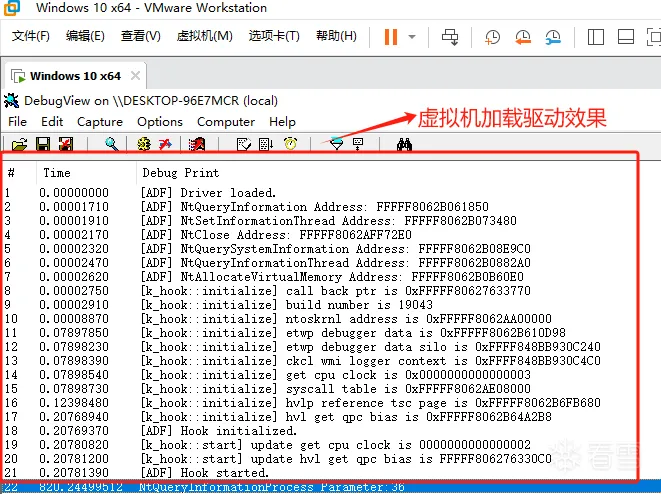Select the 'etwp debugger data silo' row
The height and width of the screenshot is (494, 661).
320,346
